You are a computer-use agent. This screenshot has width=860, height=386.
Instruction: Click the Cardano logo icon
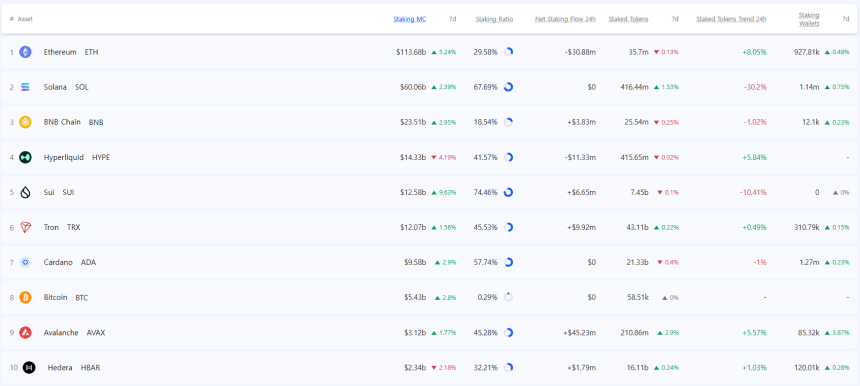[25, 263]
